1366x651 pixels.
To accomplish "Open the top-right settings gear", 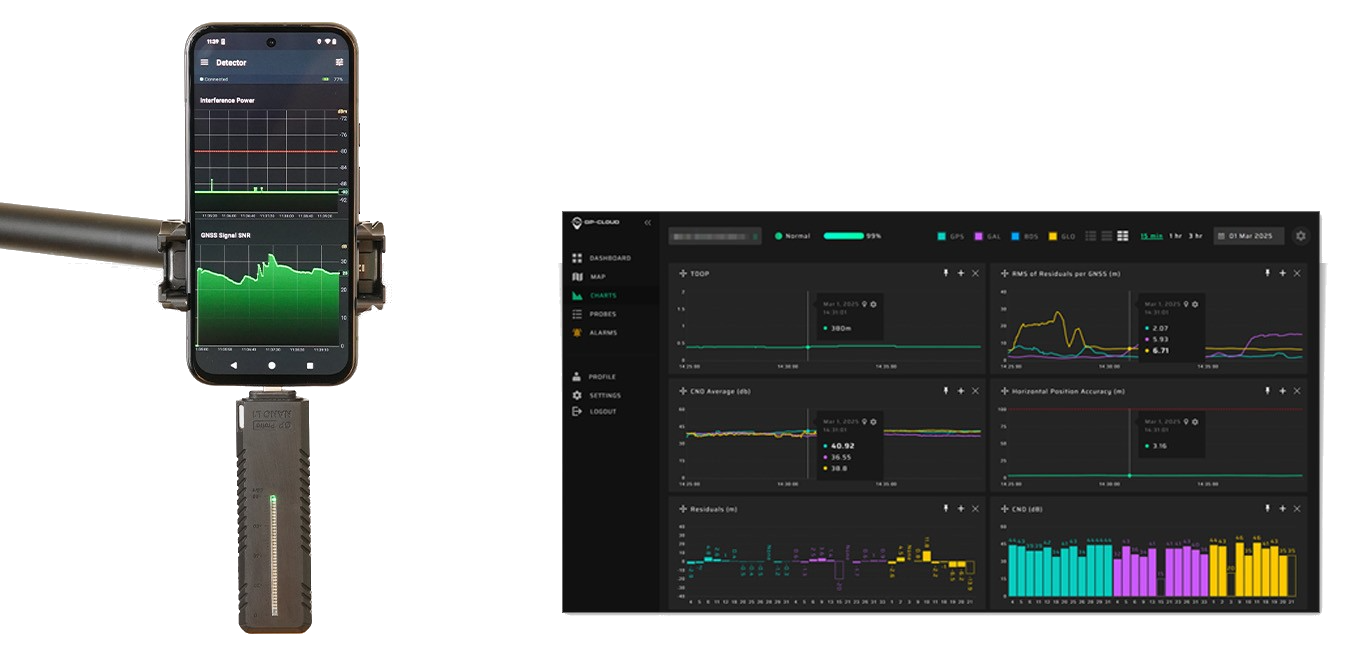I will click(x=1300, y=236).
